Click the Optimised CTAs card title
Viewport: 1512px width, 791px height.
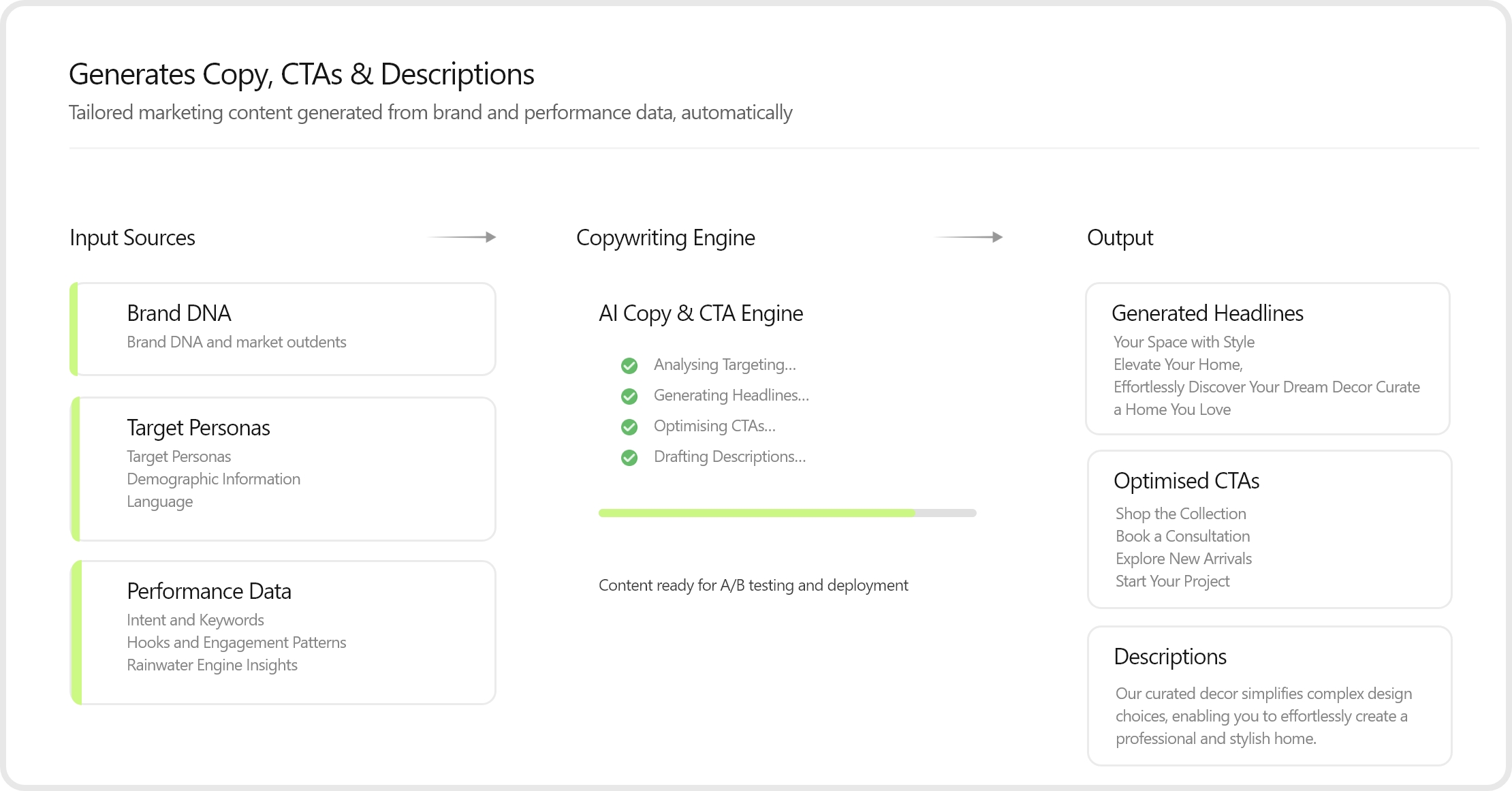tap(1186, 481)
